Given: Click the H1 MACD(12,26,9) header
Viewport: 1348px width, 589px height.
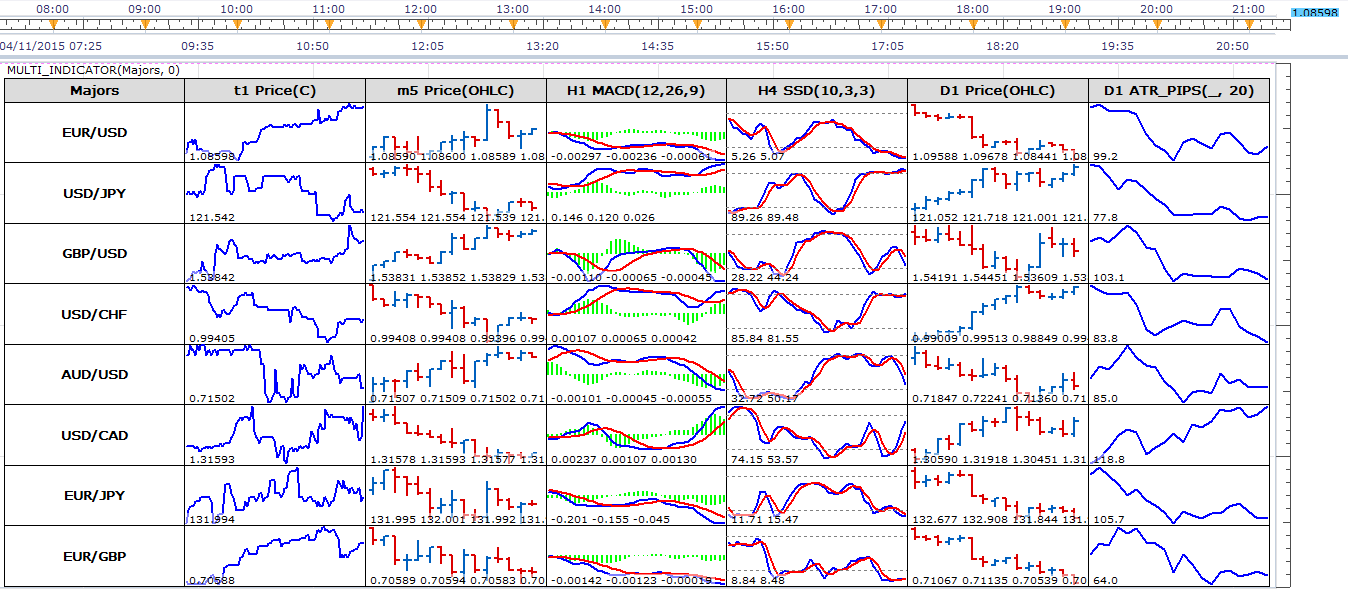Looking at the screenshot, I should pyautogui.click(x=637, y=90).
